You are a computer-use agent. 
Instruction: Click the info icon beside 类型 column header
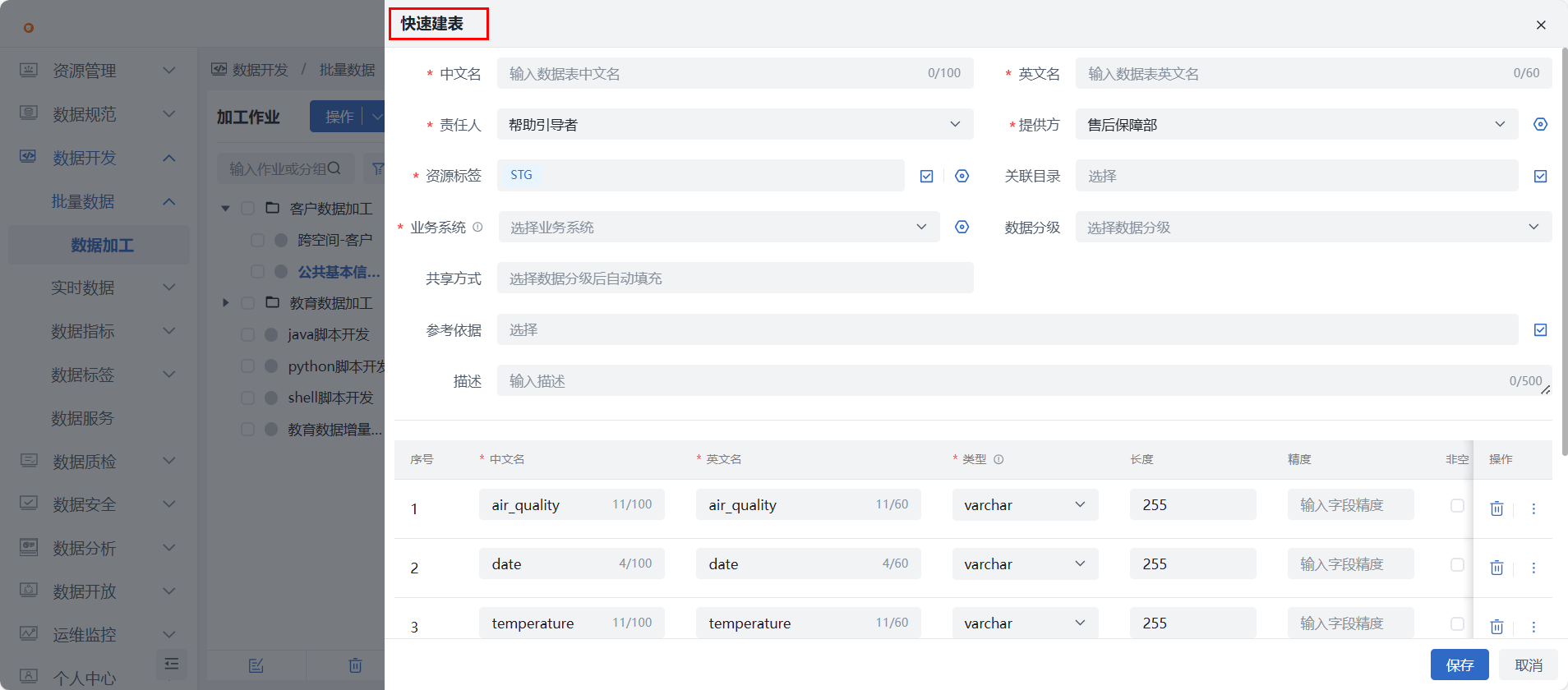click(x=998, y=459)
